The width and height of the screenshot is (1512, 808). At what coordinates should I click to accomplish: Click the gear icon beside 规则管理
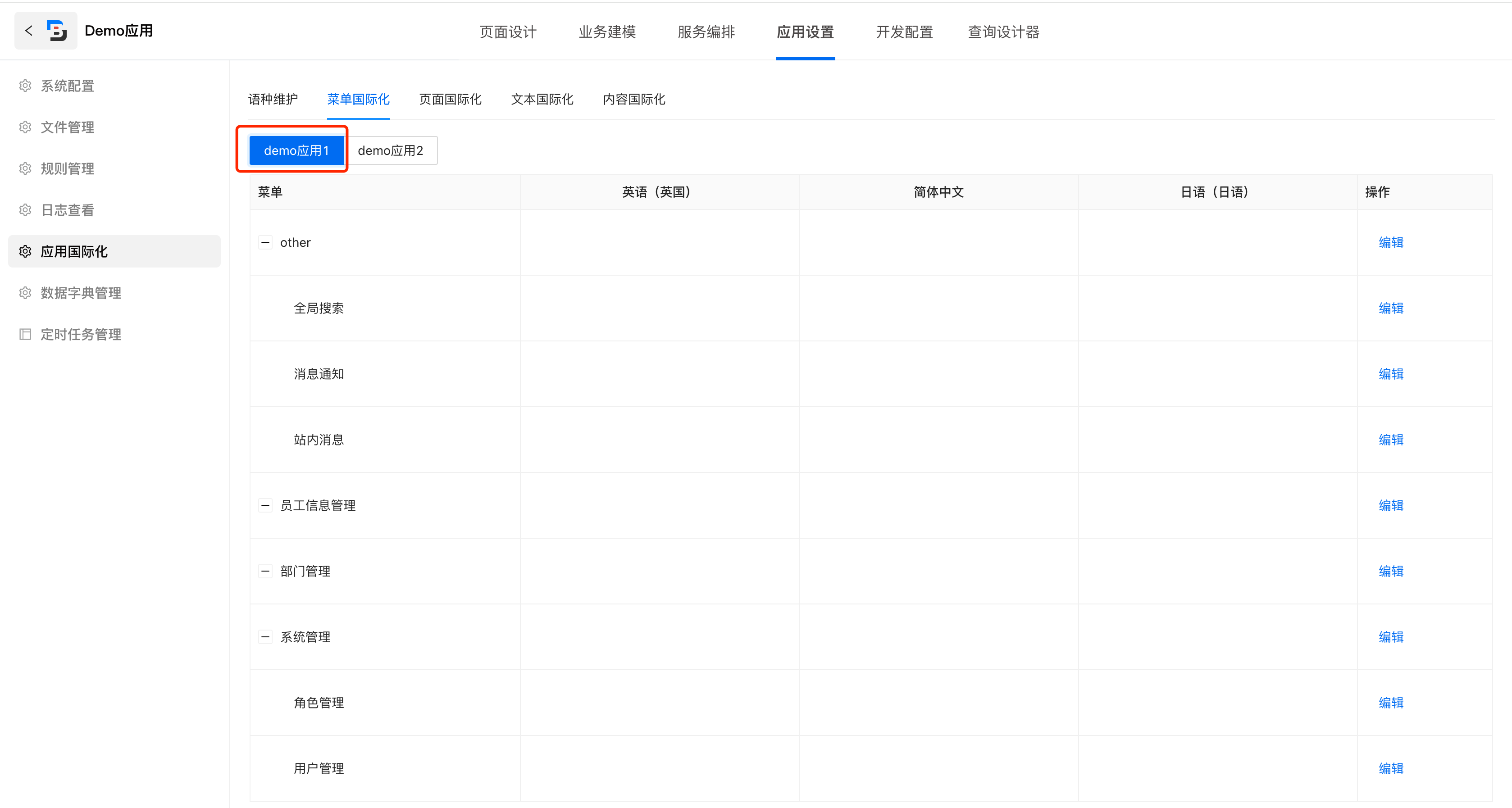point(25,169)
